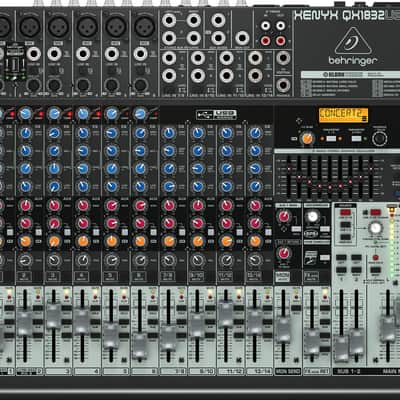Image resolution: width=400 pixels, height=400 pixels.
Task: Click the channel 11/12 fader handle
Action: (226, 314)
